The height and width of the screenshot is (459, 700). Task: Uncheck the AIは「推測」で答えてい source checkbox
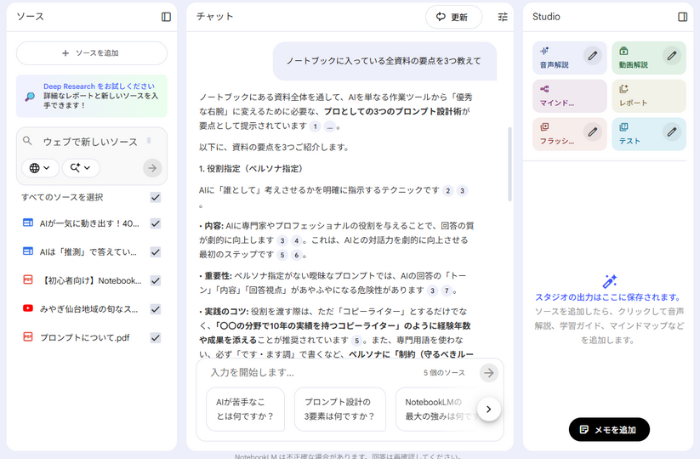(x=155, y=252)
